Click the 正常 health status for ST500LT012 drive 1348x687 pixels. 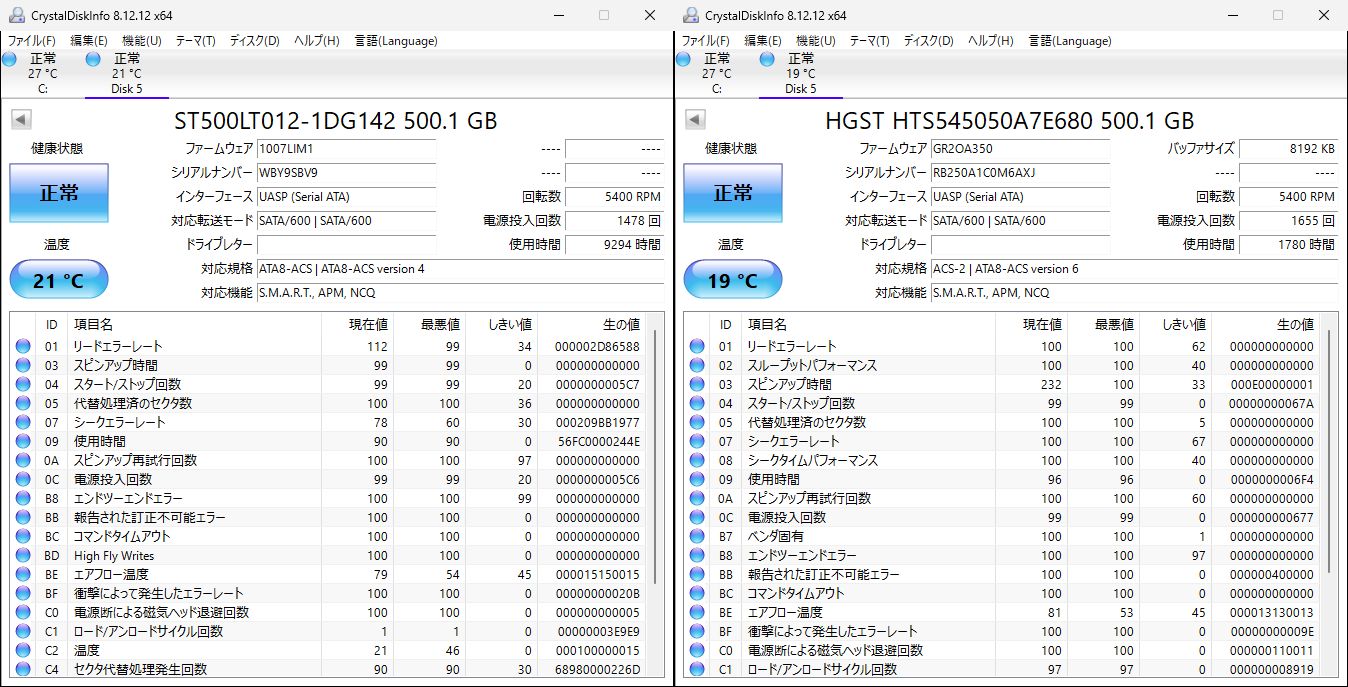click(x=58, y=194)
